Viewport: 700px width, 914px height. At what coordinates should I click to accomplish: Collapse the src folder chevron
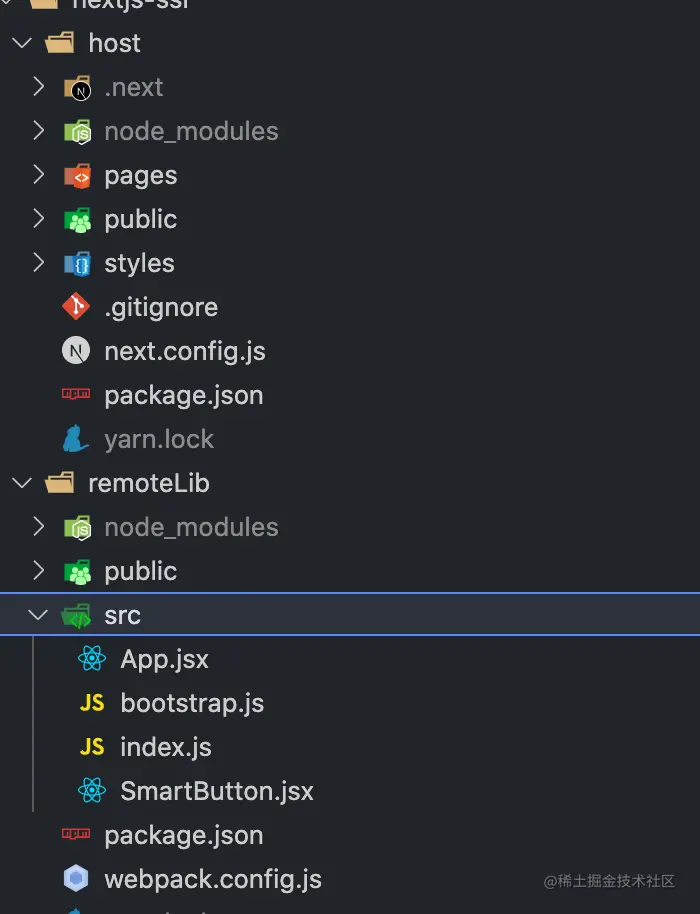pyautogui.click(x=38, y=614)
